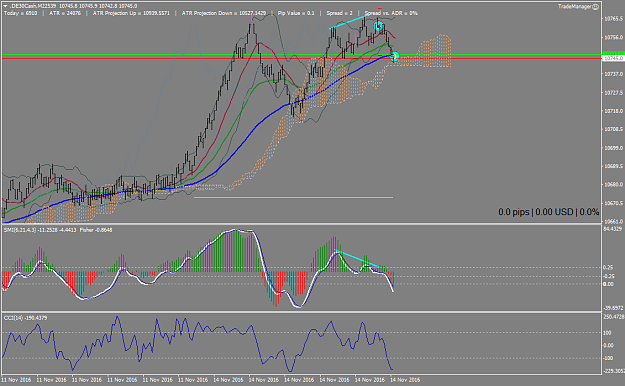Click the CCI(14) -190.4379 indicator label
Image resolution: width=625 pixels, height=386 pixels.
pyautogui.click(x=26, y=318)
